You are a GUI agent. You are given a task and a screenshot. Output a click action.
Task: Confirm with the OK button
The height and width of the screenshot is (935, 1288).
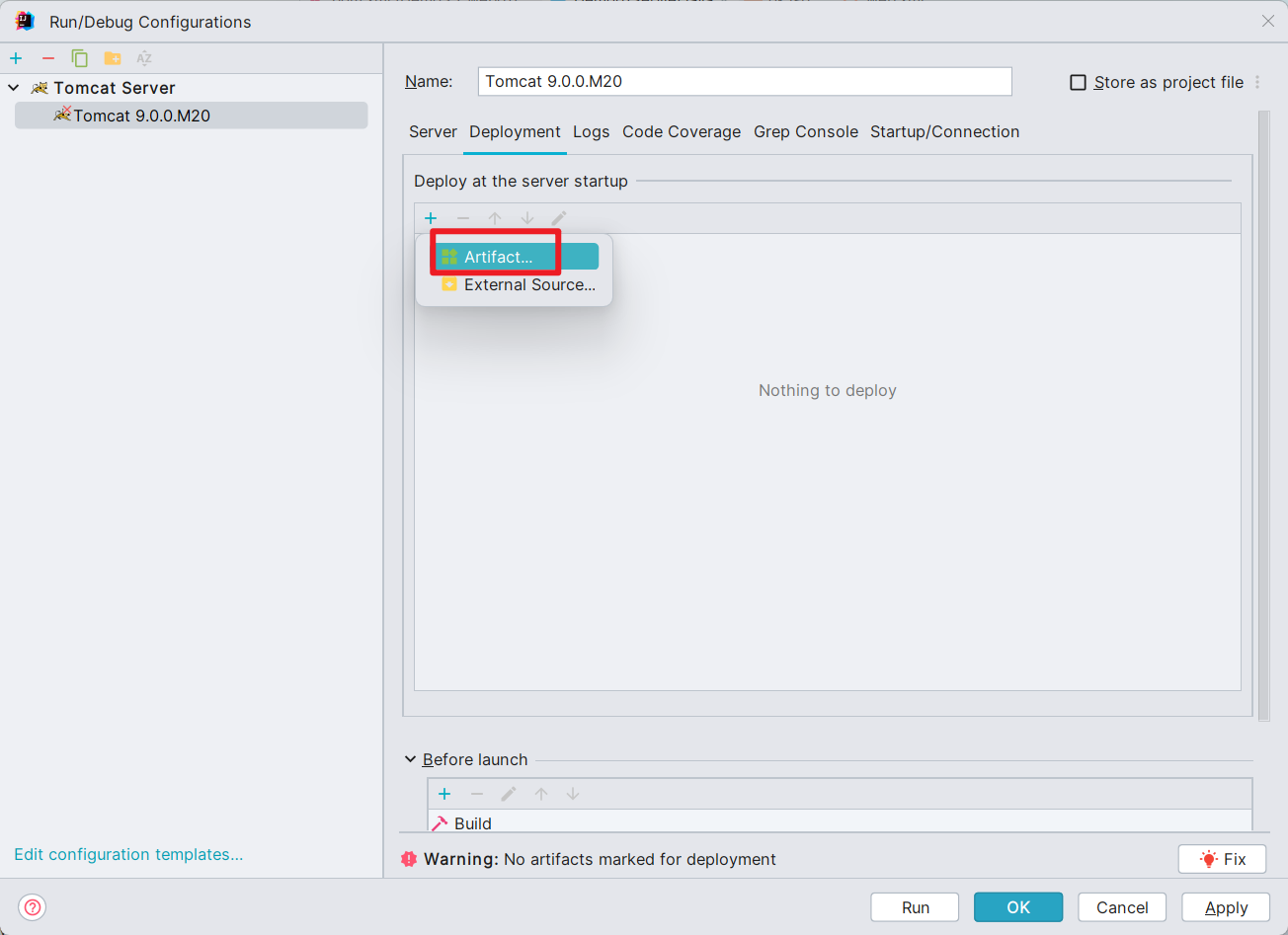(1018, 907)
